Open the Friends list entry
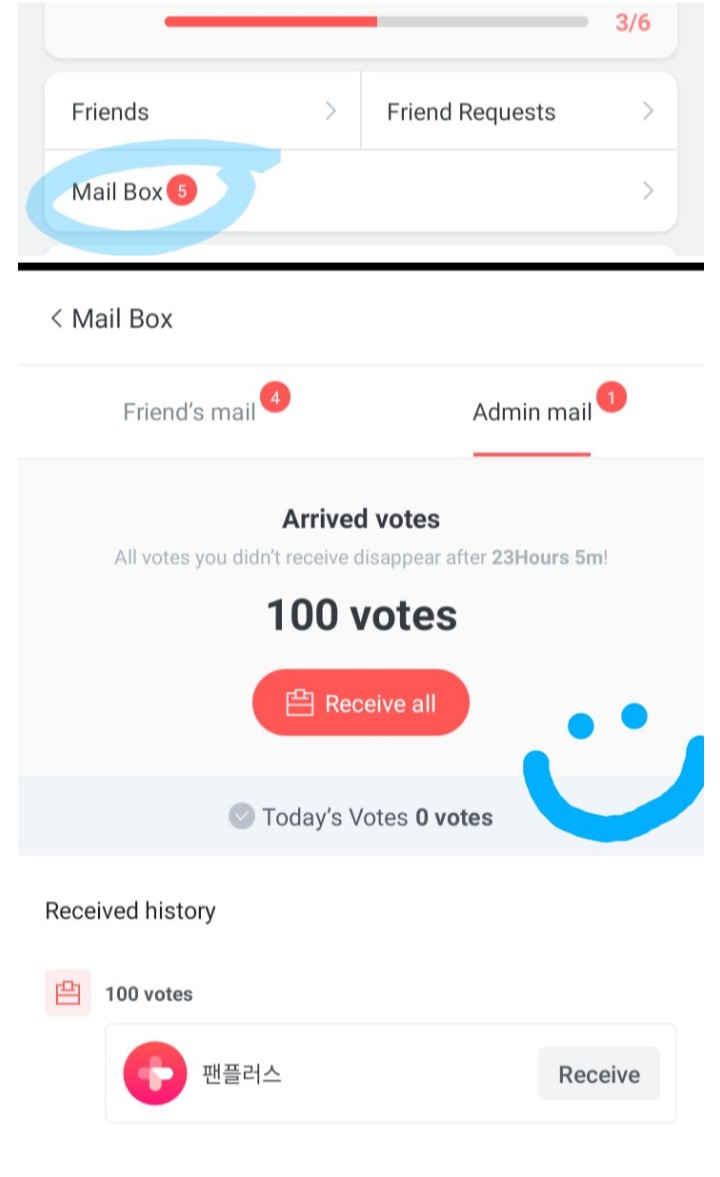The width and height of the screenshot is (720, 1177). tap(111, 112)
